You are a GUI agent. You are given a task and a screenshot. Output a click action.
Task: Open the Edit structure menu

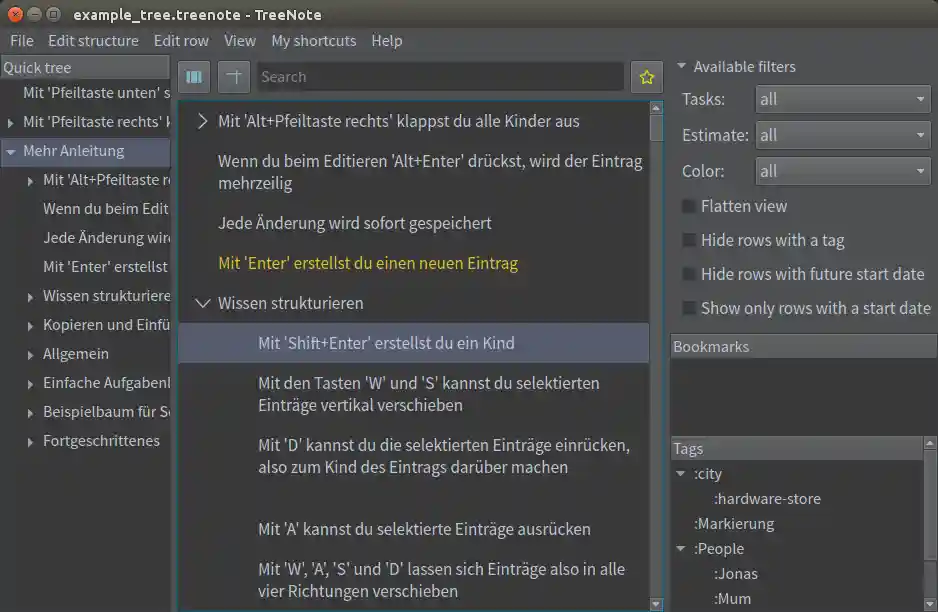click(93, 41)
